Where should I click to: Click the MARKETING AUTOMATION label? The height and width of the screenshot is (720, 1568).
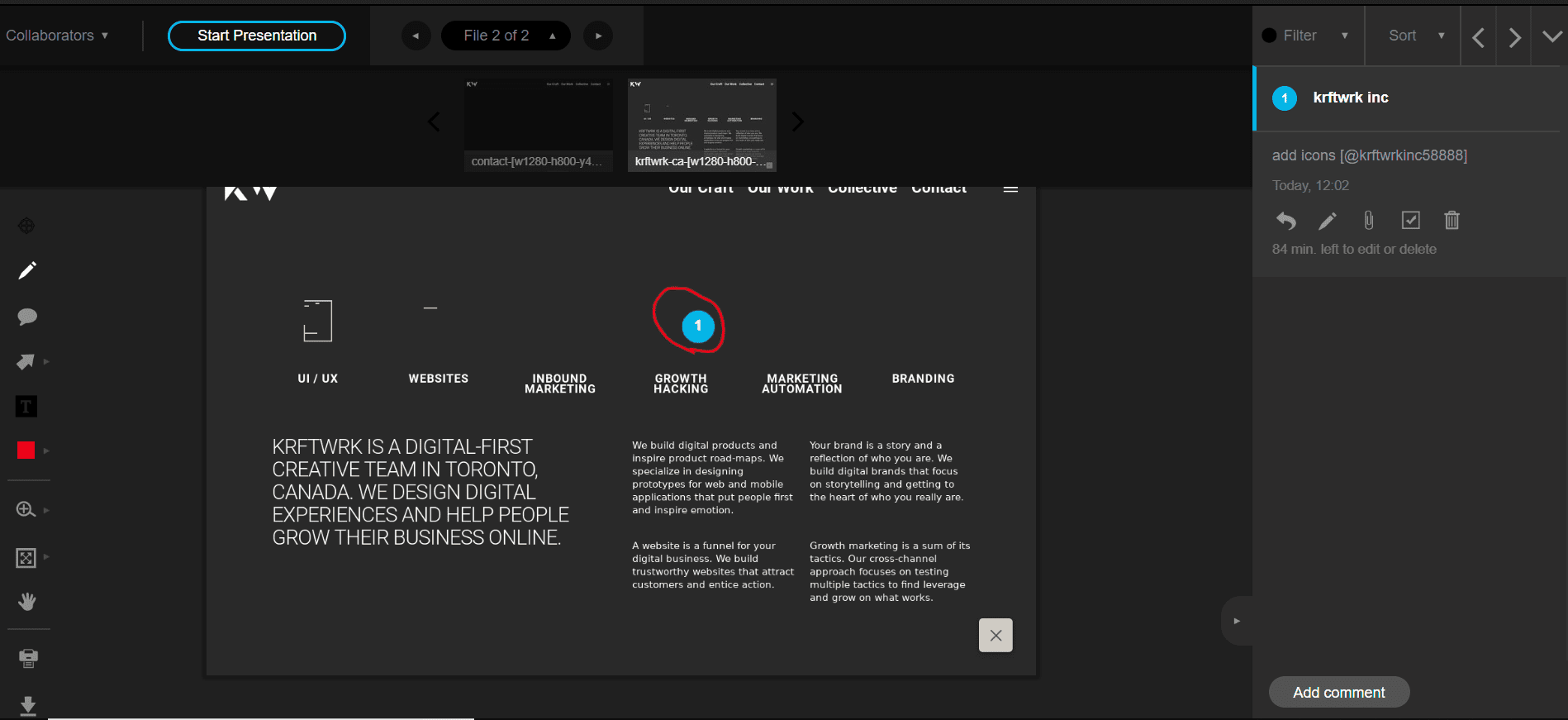(x=802, y=384)
